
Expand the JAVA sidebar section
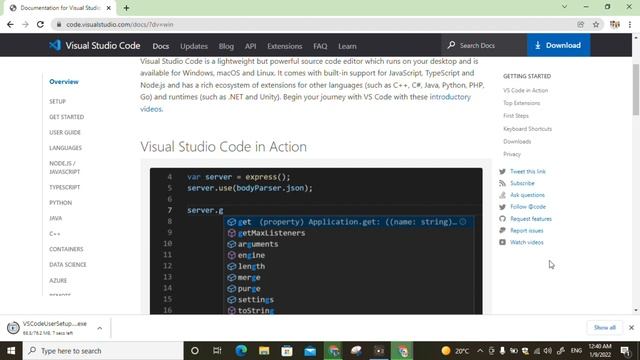[56, 218]
